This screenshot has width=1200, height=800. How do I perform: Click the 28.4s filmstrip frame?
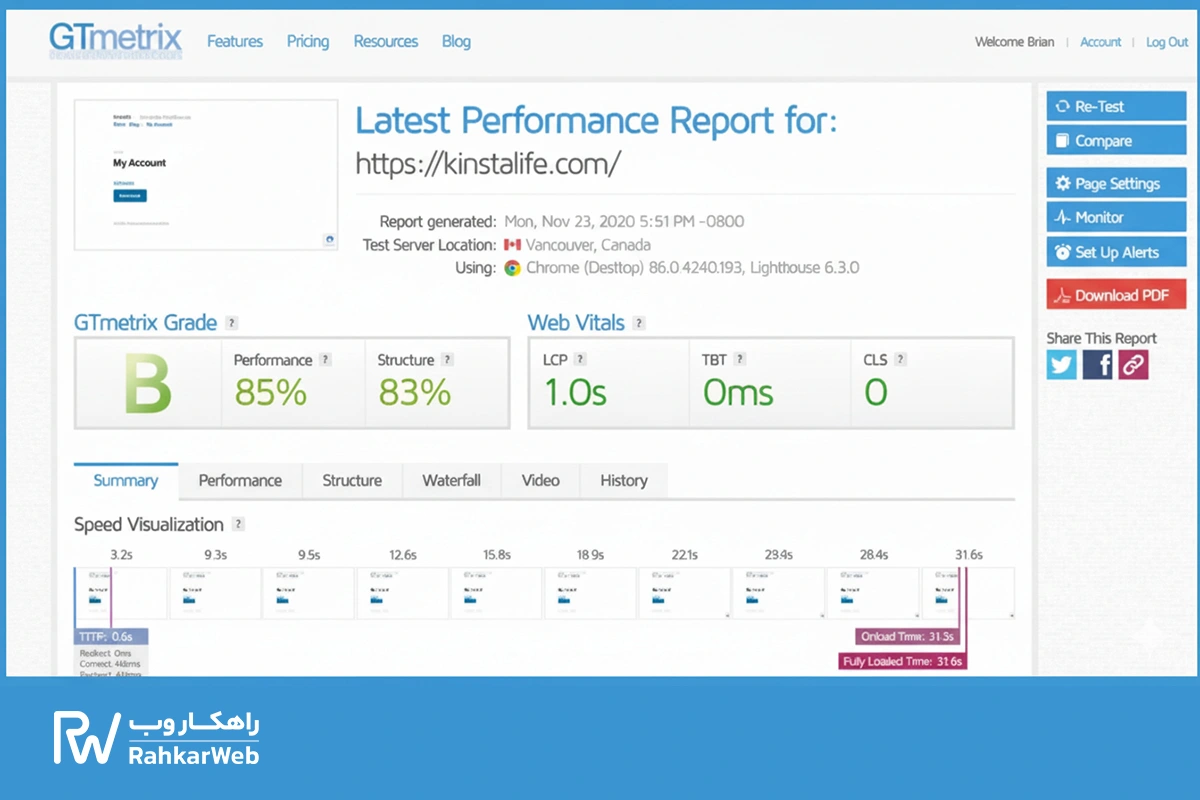[873, 593]
